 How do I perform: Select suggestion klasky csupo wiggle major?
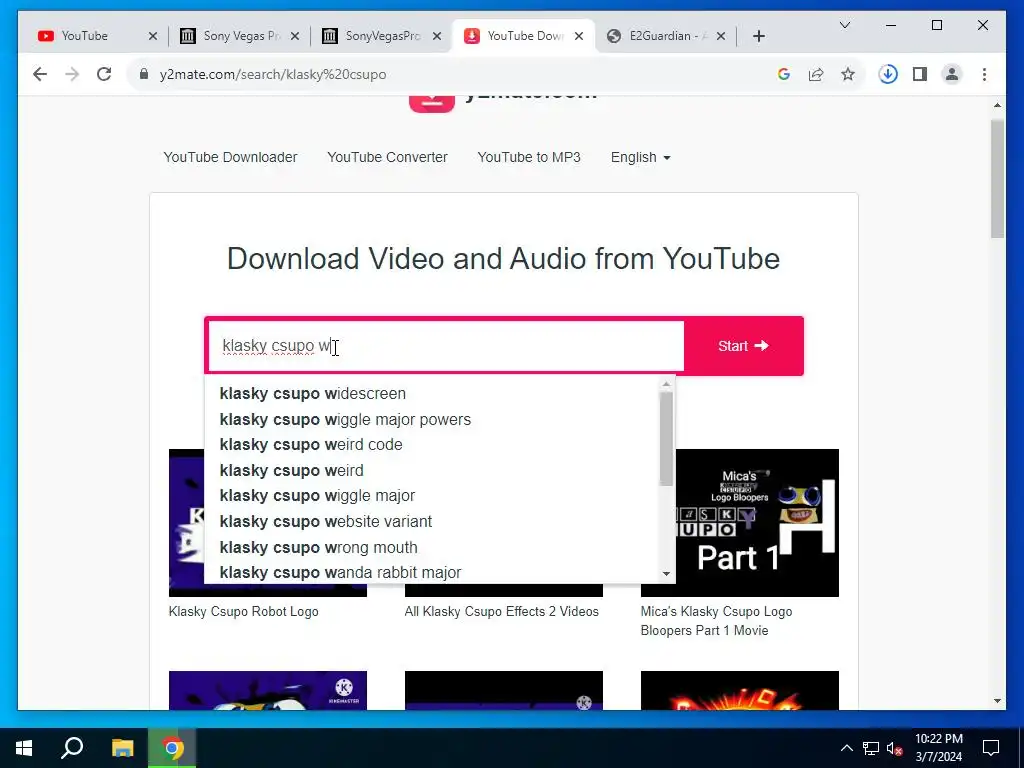431,496
